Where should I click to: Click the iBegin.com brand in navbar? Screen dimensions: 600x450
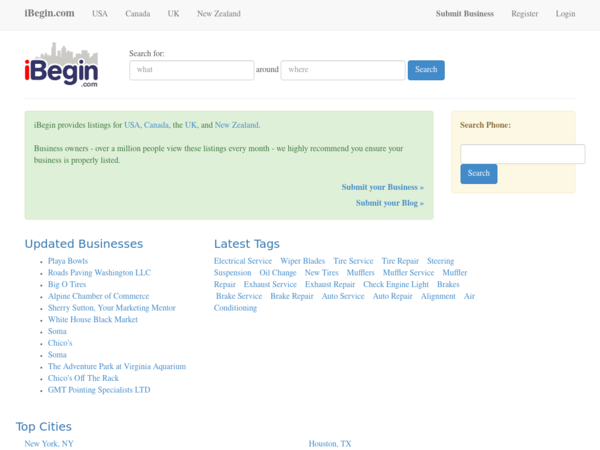click(49, 13)
